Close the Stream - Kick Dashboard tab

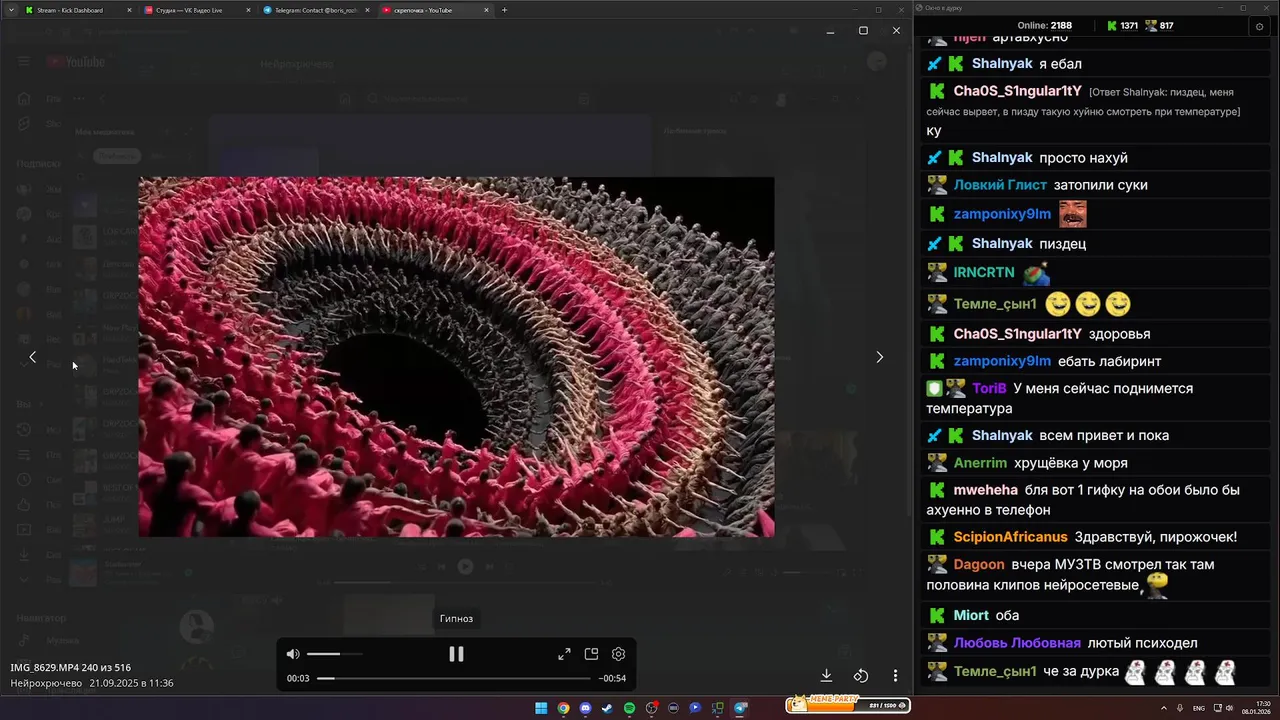tap(129, 10)
